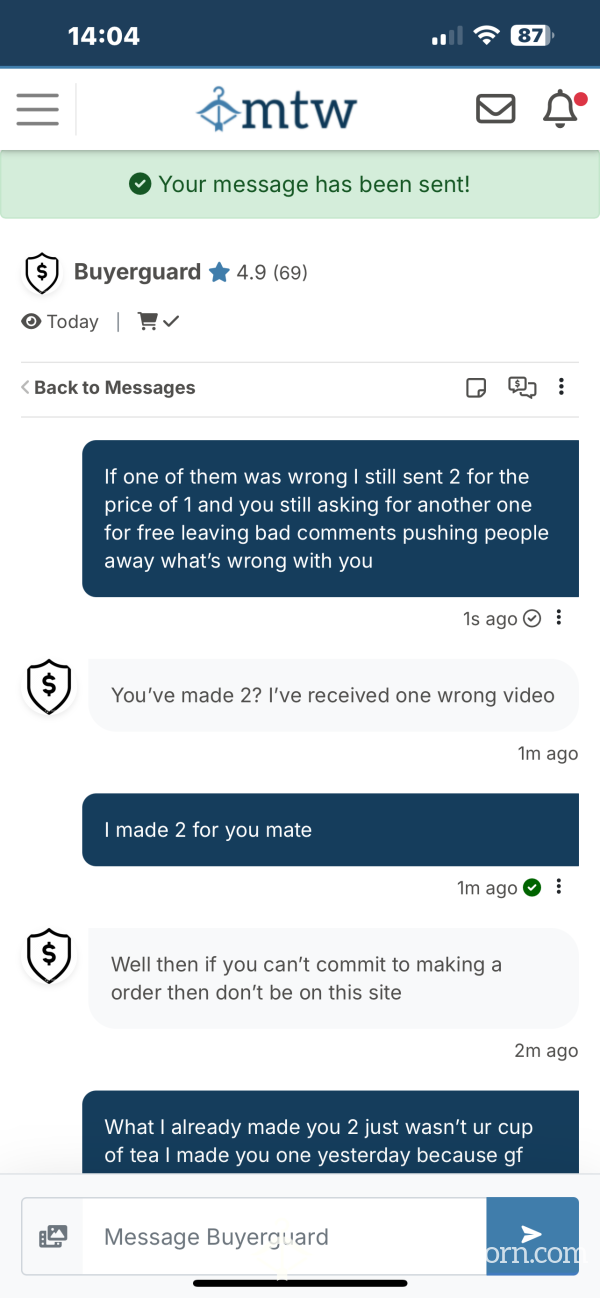Focus the Message Buyerguard input field

pos(285,1237)
